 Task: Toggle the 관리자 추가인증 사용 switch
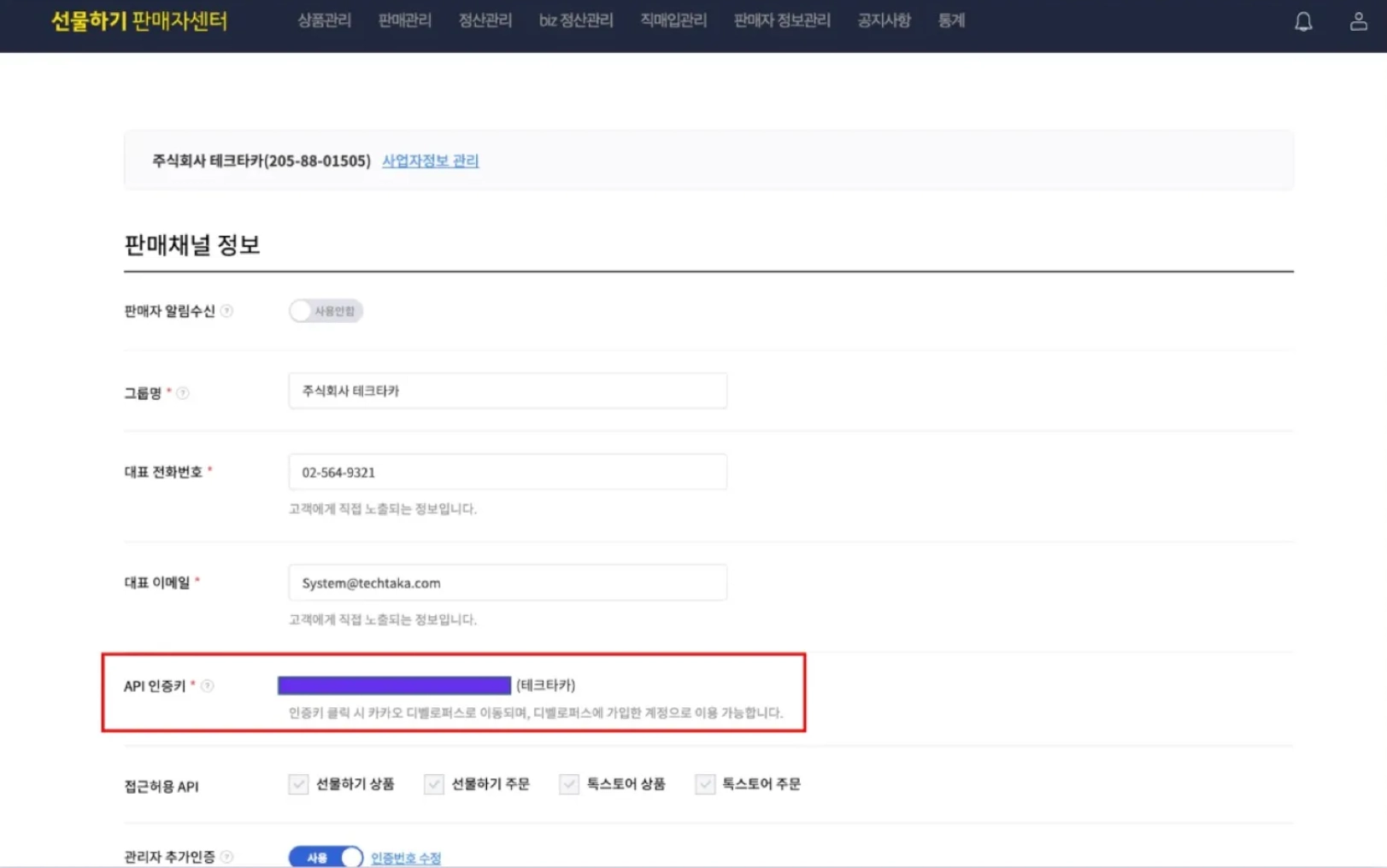(326, 857)
